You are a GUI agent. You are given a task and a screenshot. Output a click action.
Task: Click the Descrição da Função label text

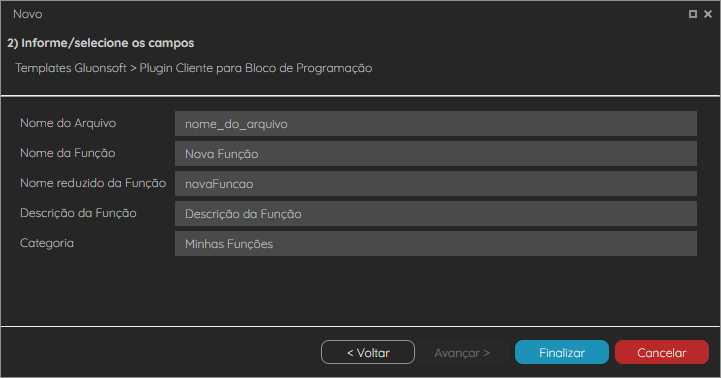tap(78, 213)
